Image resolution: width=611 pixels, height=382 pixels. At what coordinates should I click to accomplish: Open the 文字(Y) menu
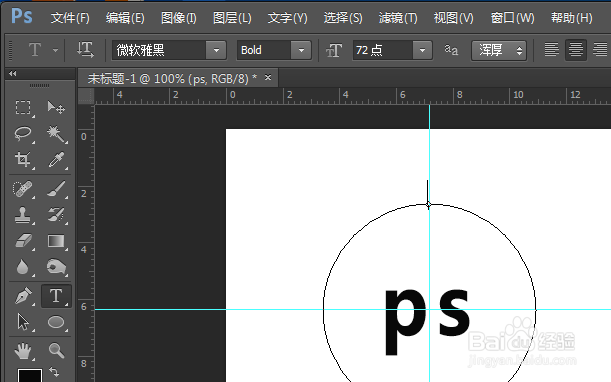click(x=288, y=18)
